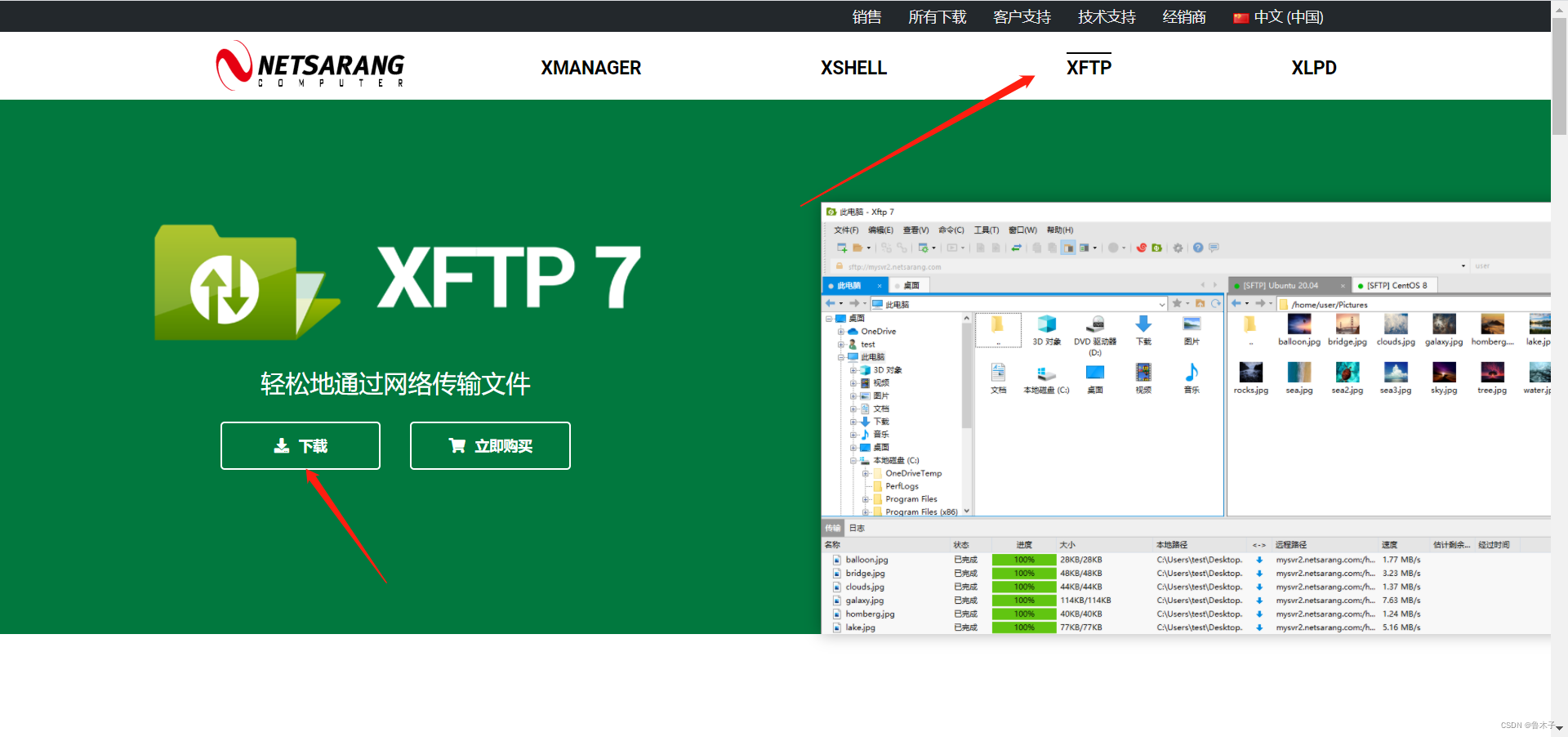Expand the Program Files tree node
Screen dimensions: 1568x737
[866, 499]
